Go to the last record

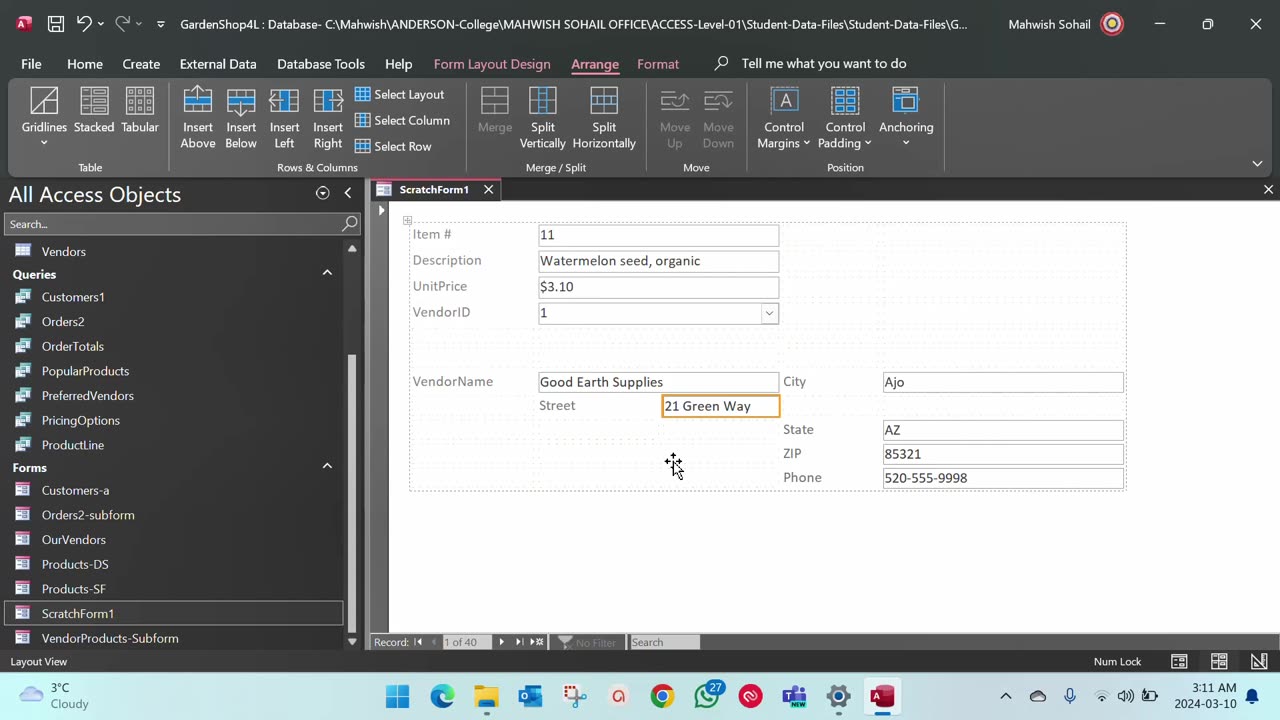pos(519,642)
